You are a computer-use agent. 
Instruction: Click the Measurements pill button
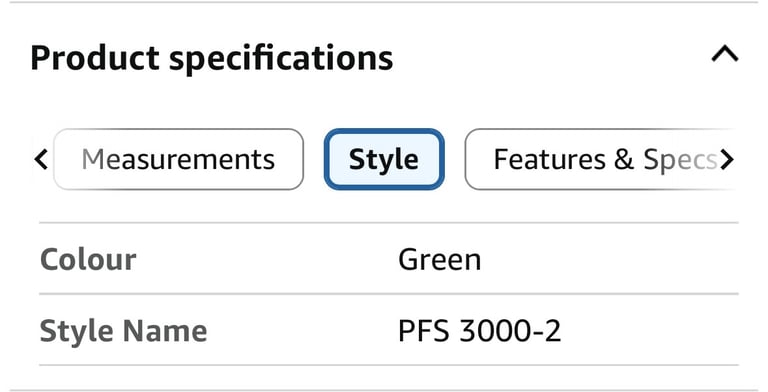[178, 159]
